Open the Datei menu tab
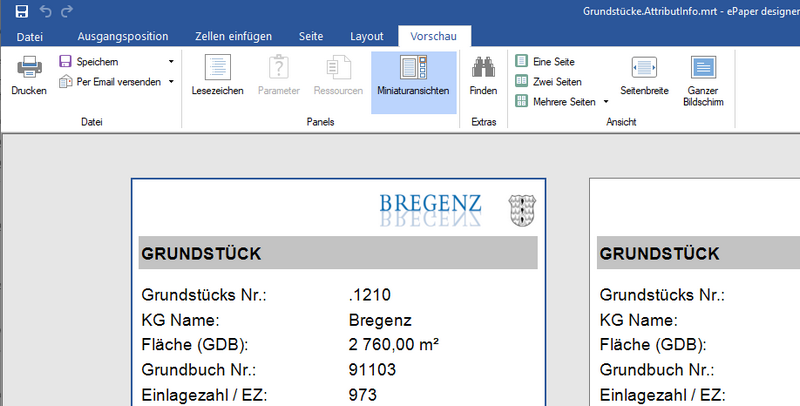Viewport: 800px width, 406px height. coord(31,37)
